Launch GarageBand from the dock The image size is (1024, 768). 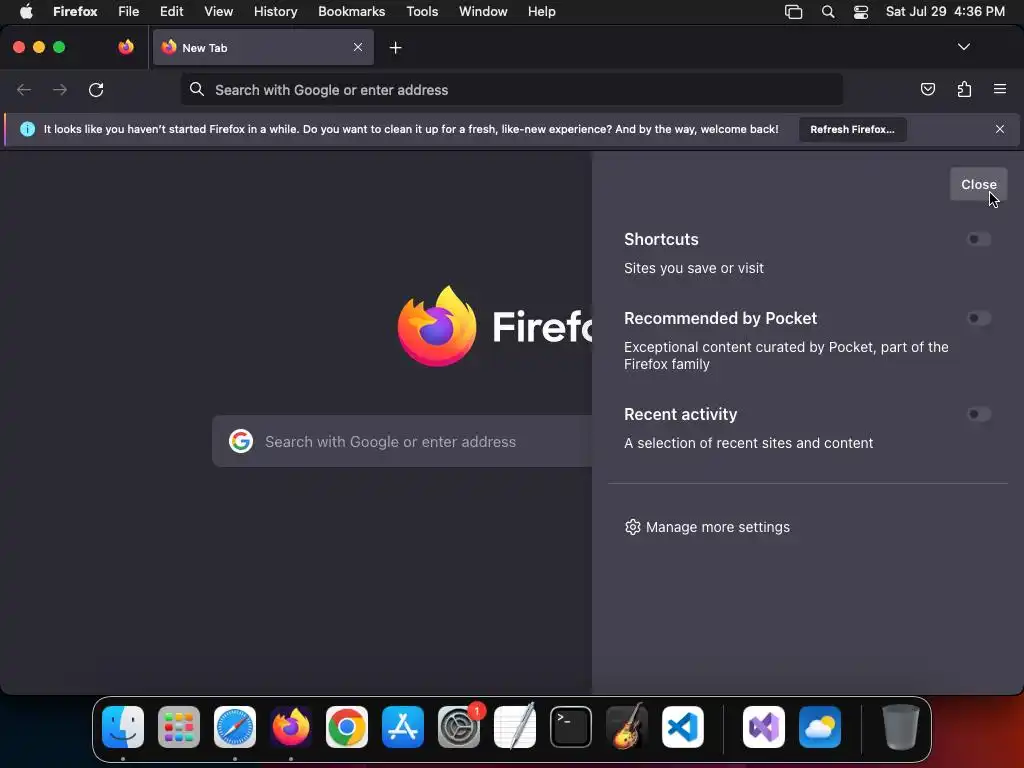tap(627, 727)
